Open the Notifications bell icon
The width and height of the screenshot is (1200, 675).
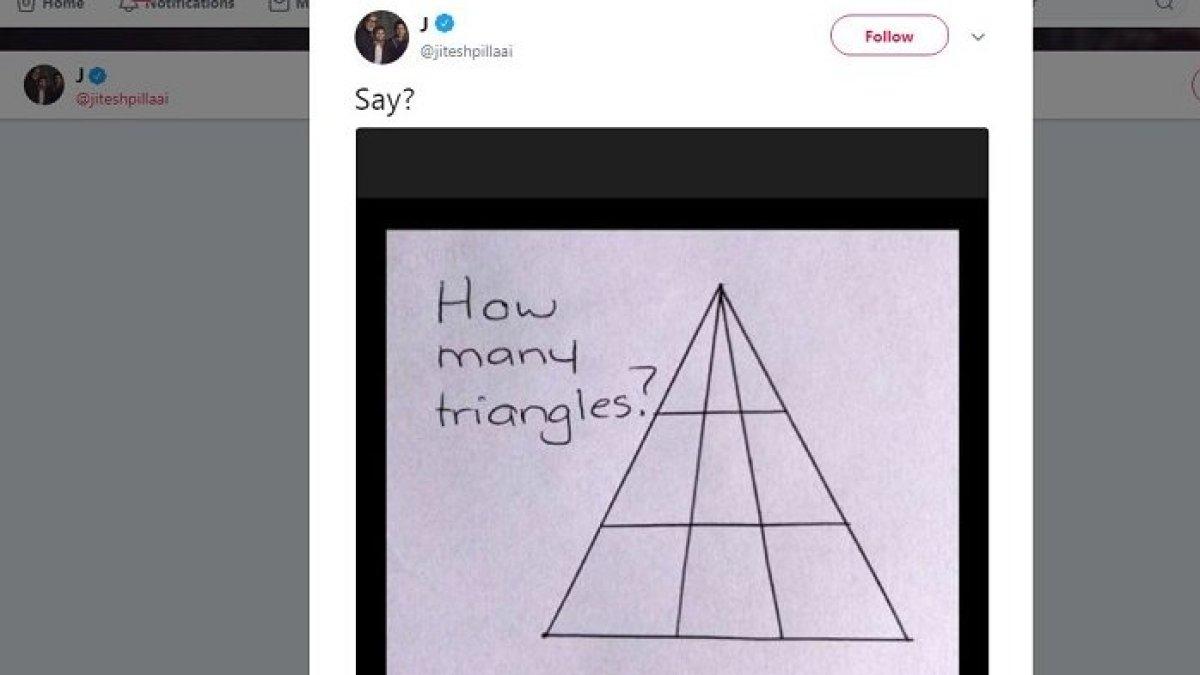tap(128, 4)
